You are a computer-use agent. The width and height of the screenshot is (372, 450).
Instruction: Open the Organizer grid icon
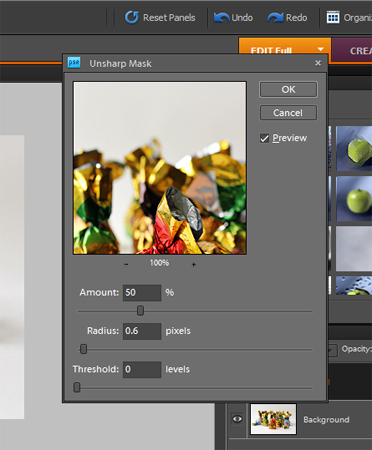pos(333,17)
